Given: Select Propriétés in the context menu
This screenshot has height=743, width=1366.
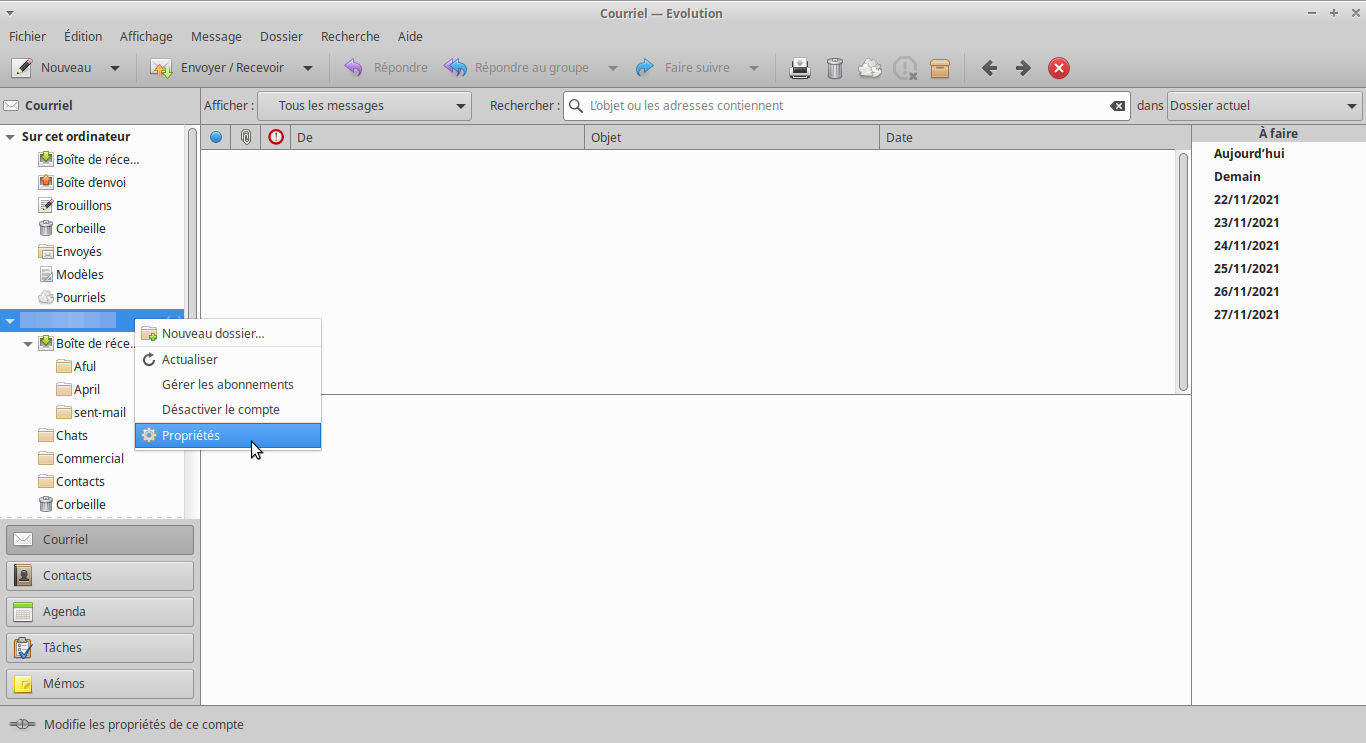Looking at the screenshot, I should pyautogui.click(x=228, y=436).
